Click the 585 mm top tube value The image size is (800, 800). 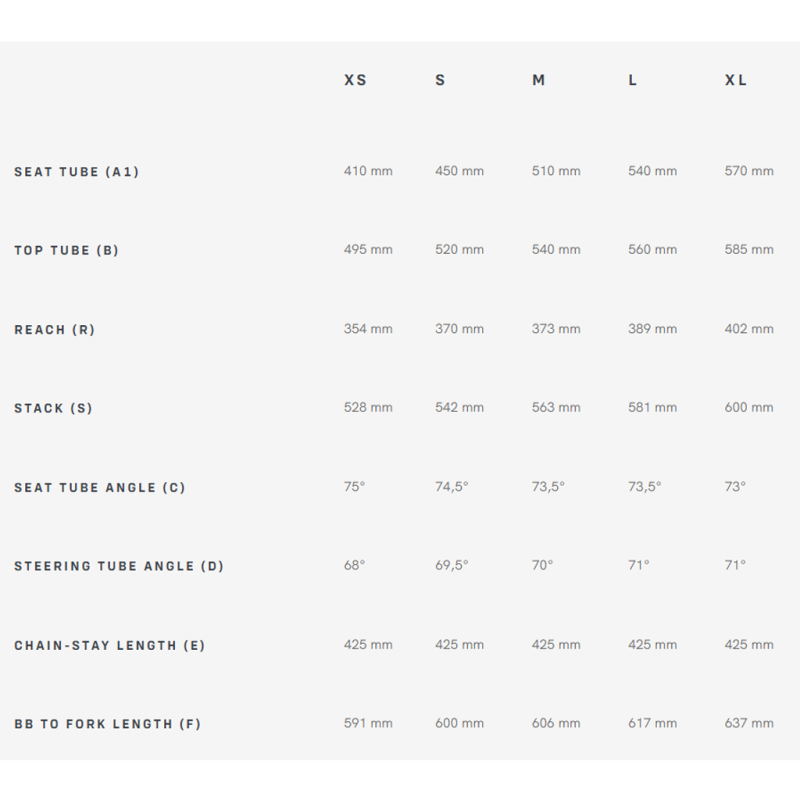[x=748, y=250]
